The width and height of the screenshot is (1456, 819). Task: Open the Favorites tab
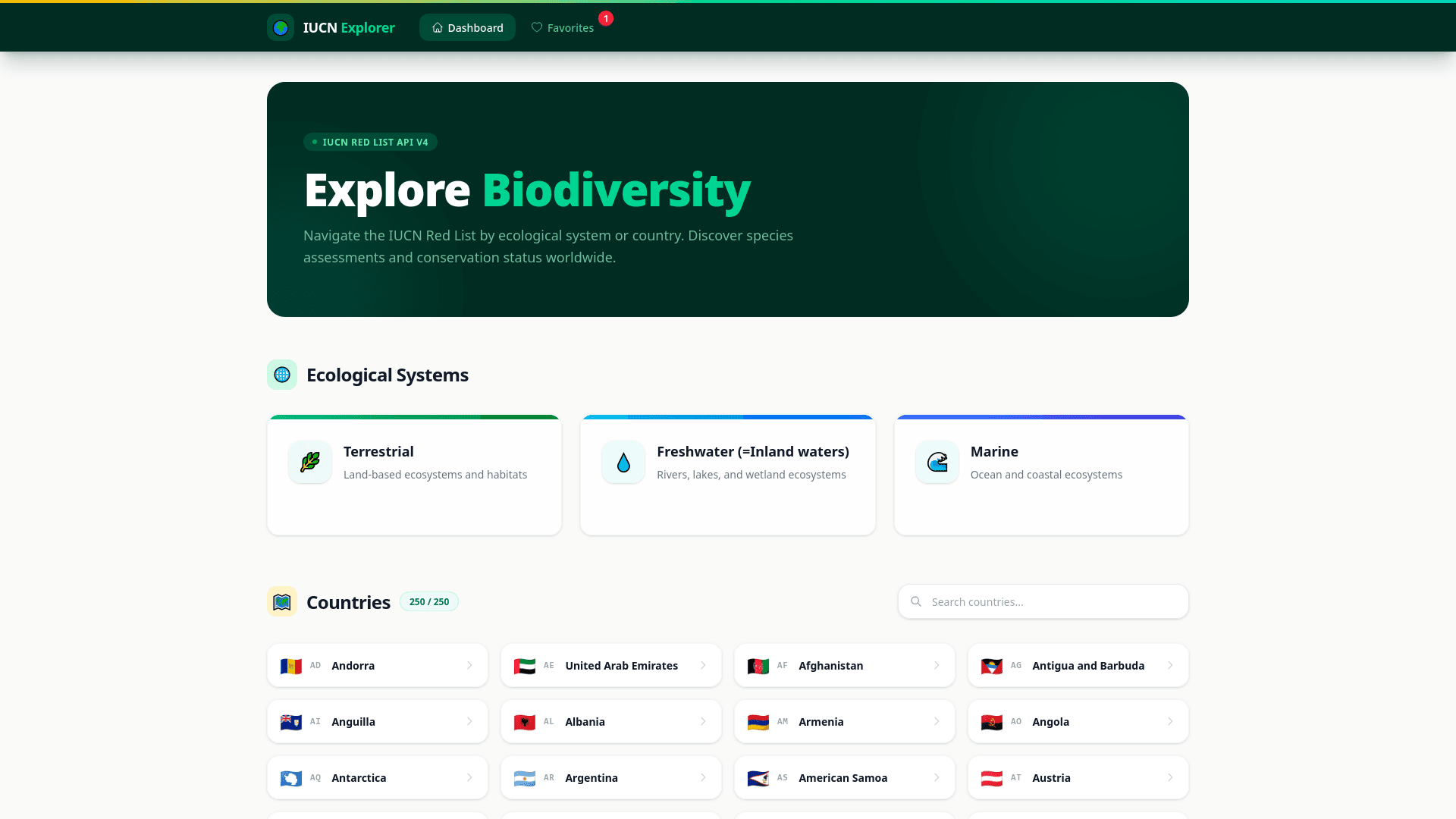pos(563,27)
